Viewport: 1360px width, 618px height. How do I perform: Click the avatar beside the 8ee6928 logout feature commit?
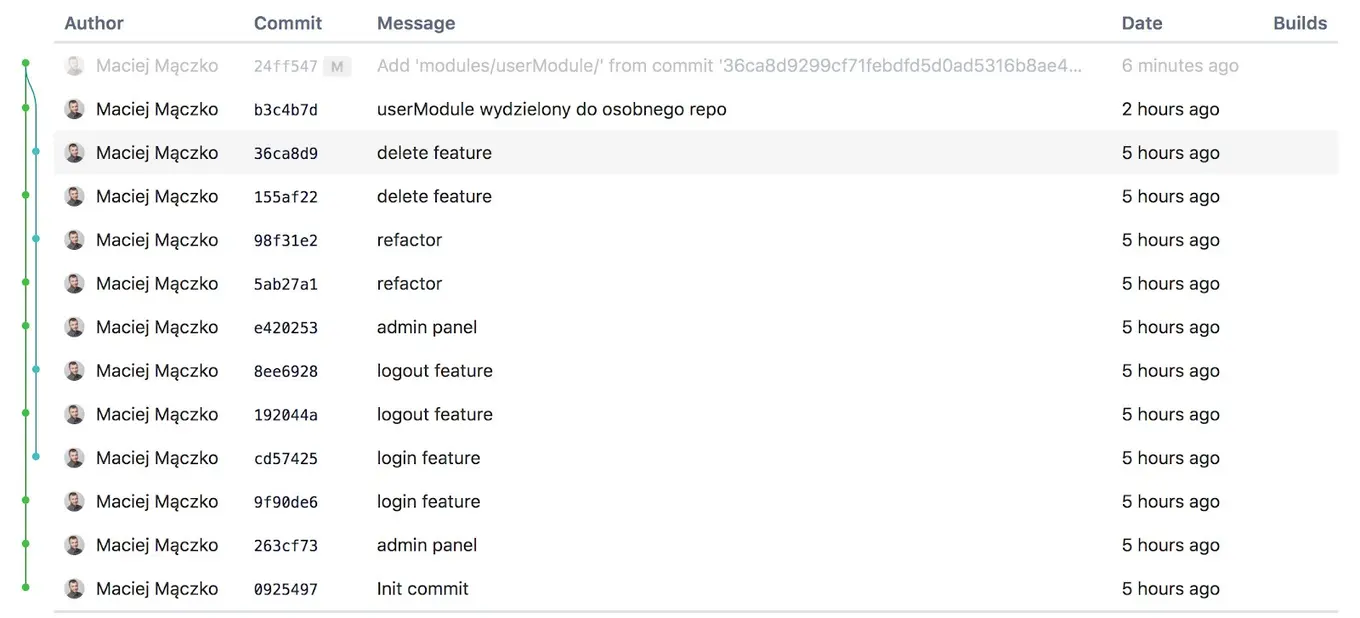[74, 370]
